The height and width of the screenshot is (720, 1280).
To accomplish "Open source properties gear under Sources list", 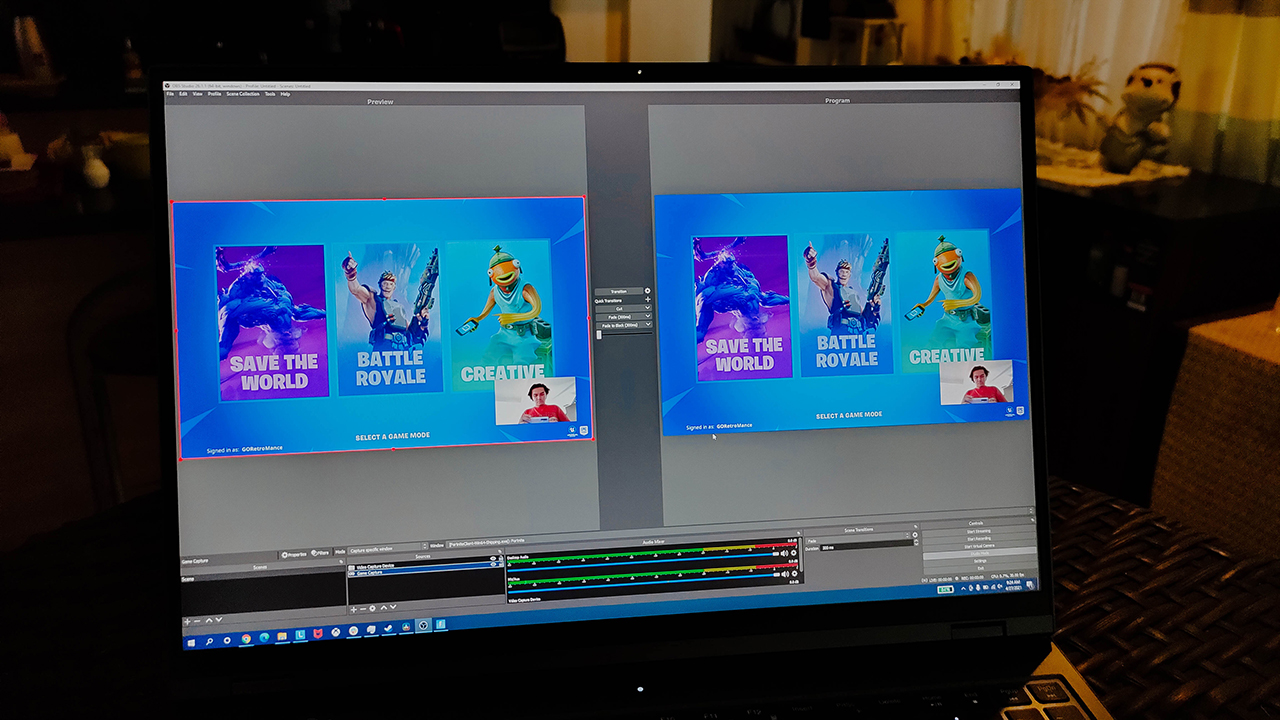I will (372, 608).
